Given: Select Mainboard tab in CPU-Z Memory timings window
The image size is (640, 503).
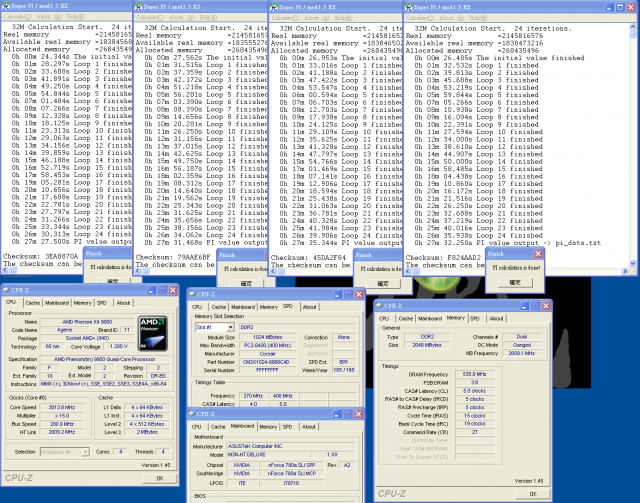Looking at the screenshot, I should (430, 318).
